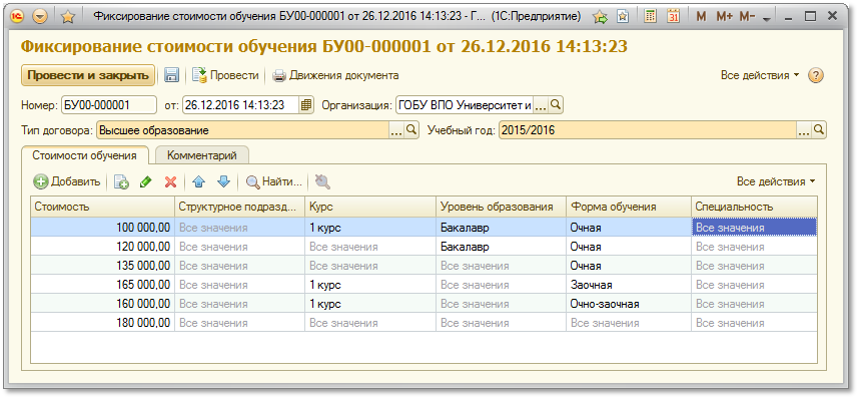Viewport: 859px width, 399px height.
Task: Move row down with blue down arrow
Action: click(x=224, y=182)
